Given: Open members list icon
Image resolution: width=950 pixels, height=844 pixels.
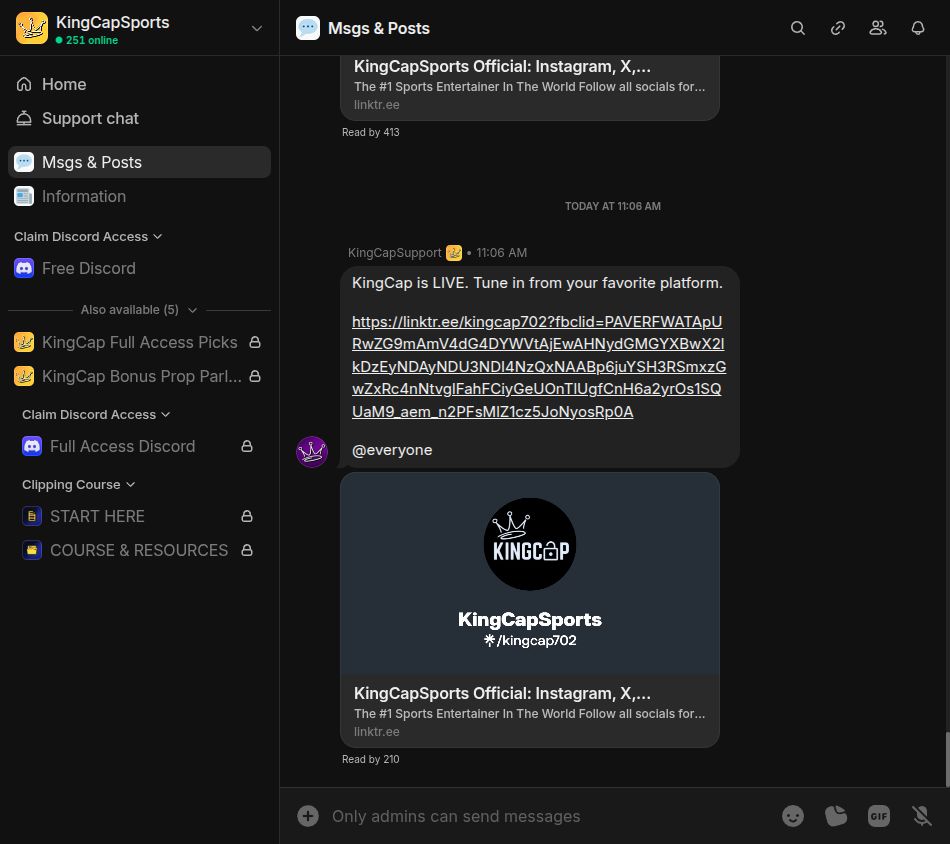Looking at the screenshot, I should 877,28.
